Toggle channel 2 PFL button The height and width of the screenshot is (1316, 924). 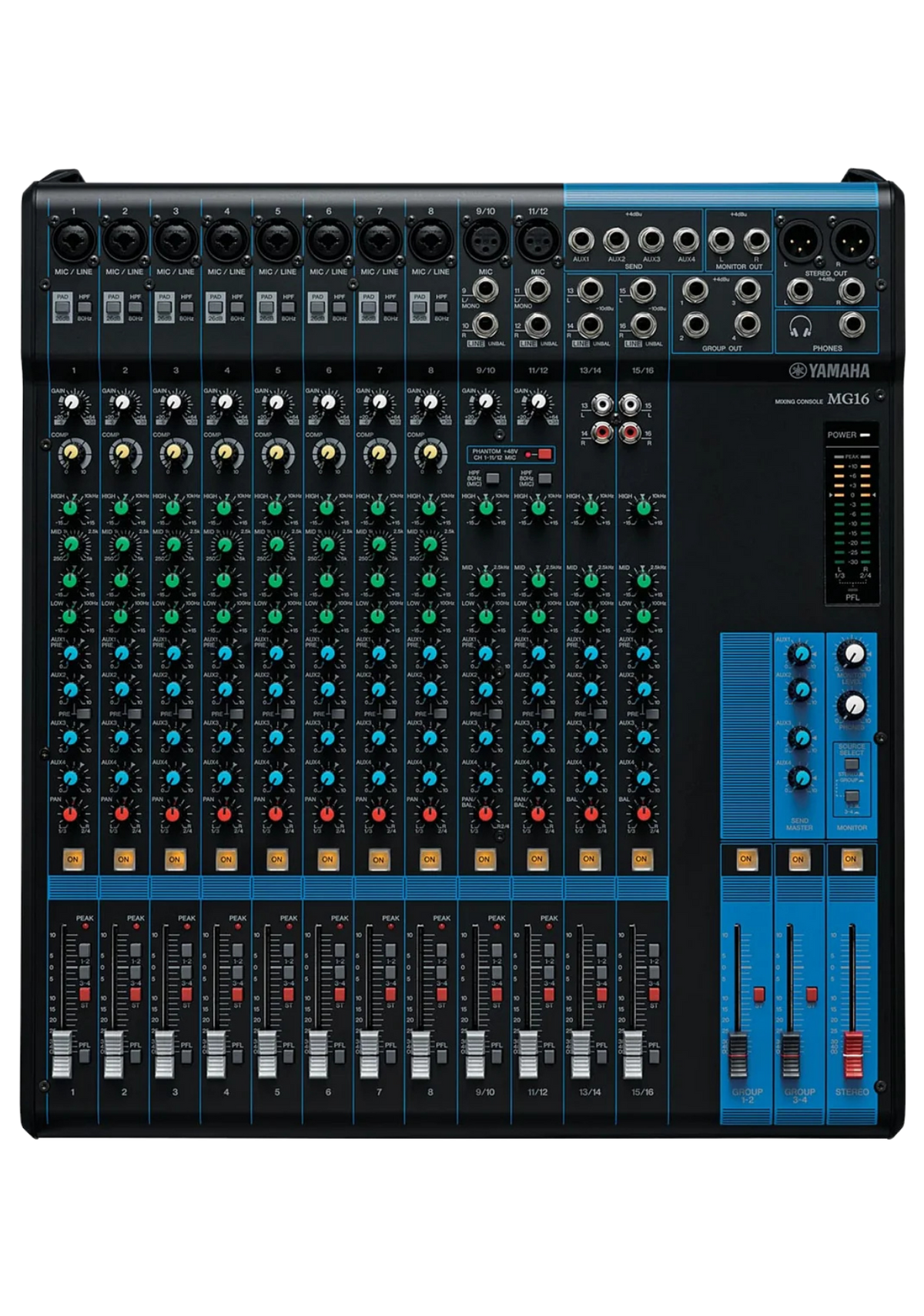click(135, 1056)
